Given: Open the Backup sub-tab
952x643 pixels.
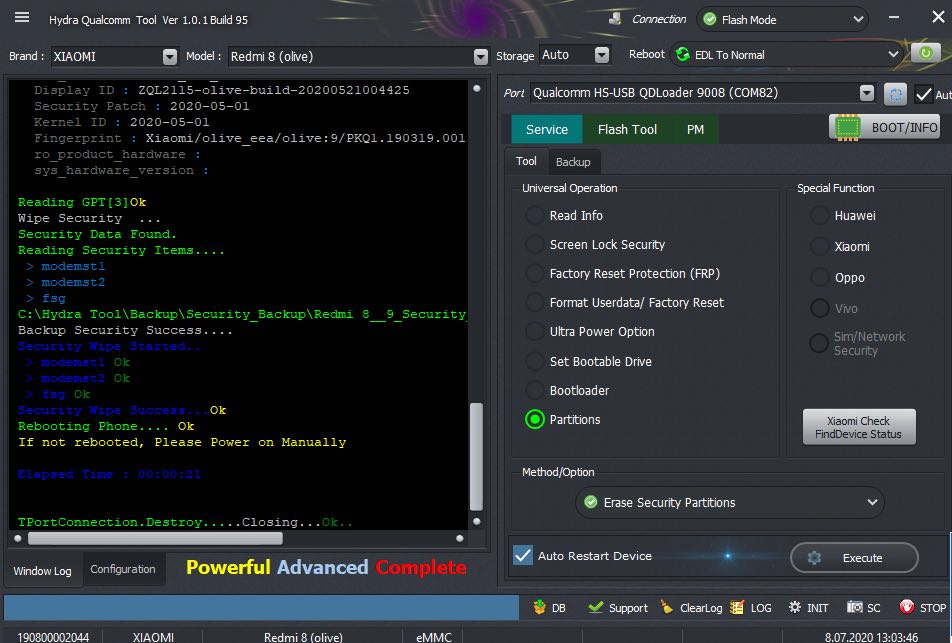Looking at the screenshot, I should tap(573, 162).
